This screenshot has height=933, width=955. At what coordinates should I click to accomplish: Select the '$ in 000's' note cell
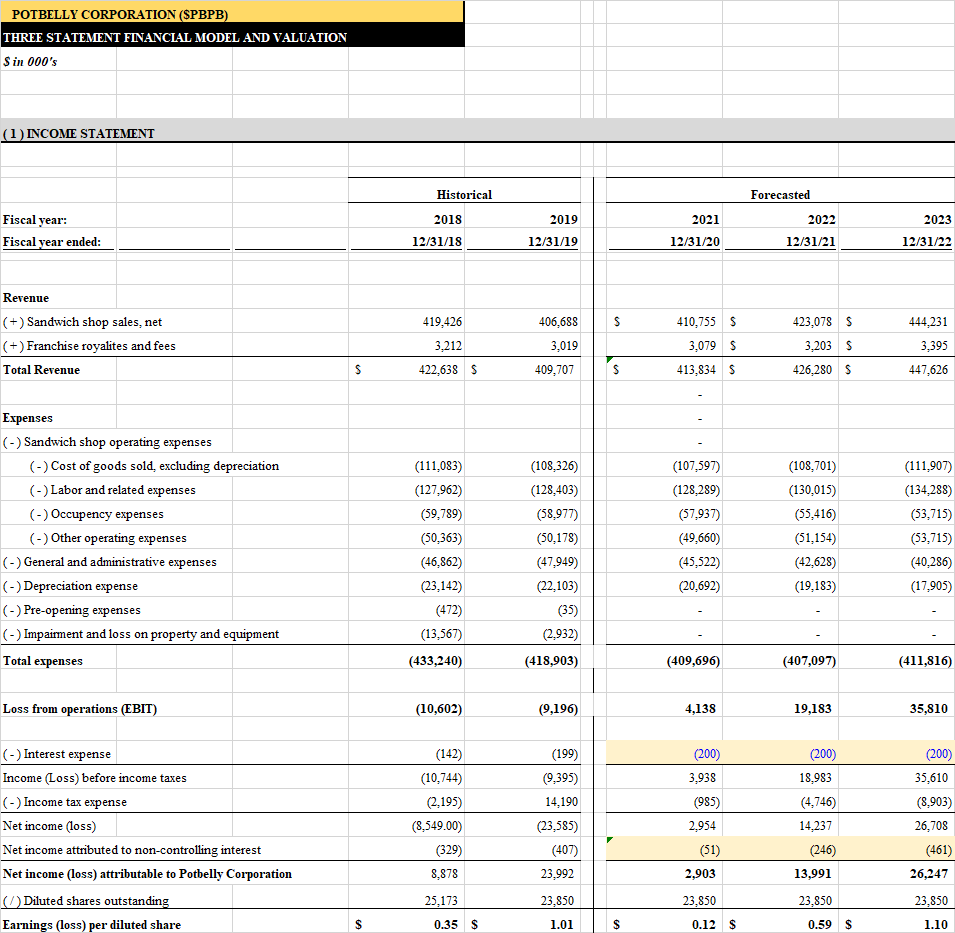click(x=58, y=61)
